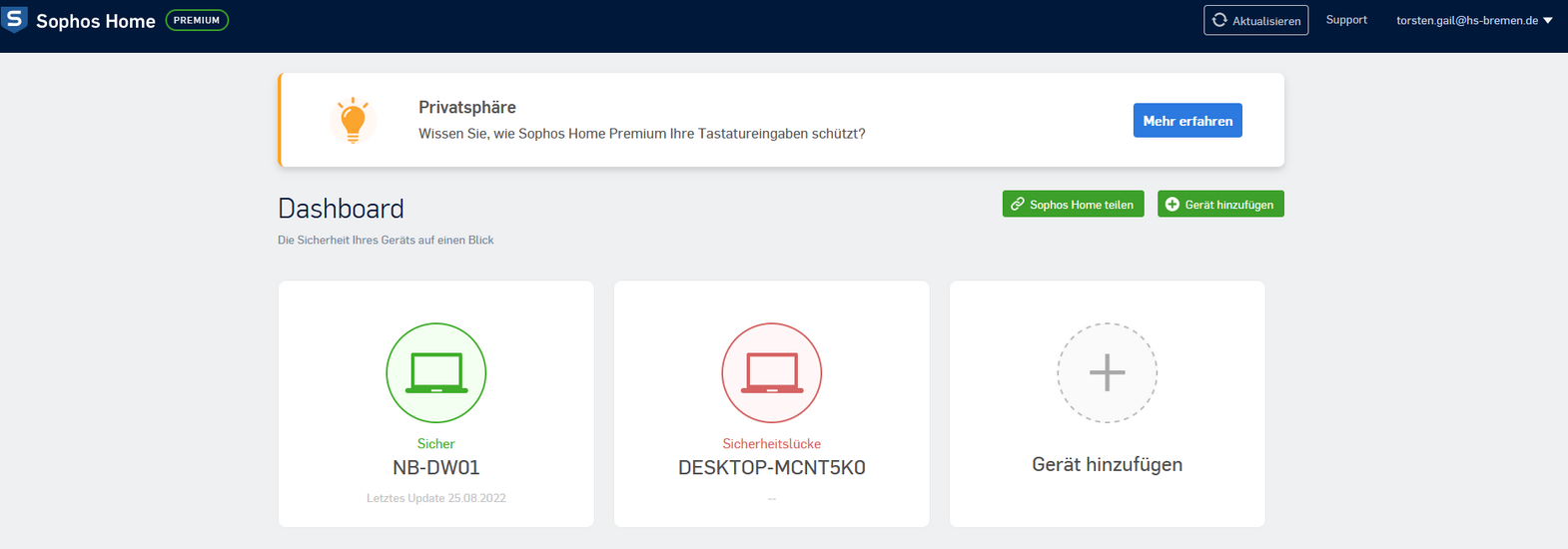Click the Sophos Home teilen button
This screenshot has width=1568, height=549.
tap(1073, 204)
